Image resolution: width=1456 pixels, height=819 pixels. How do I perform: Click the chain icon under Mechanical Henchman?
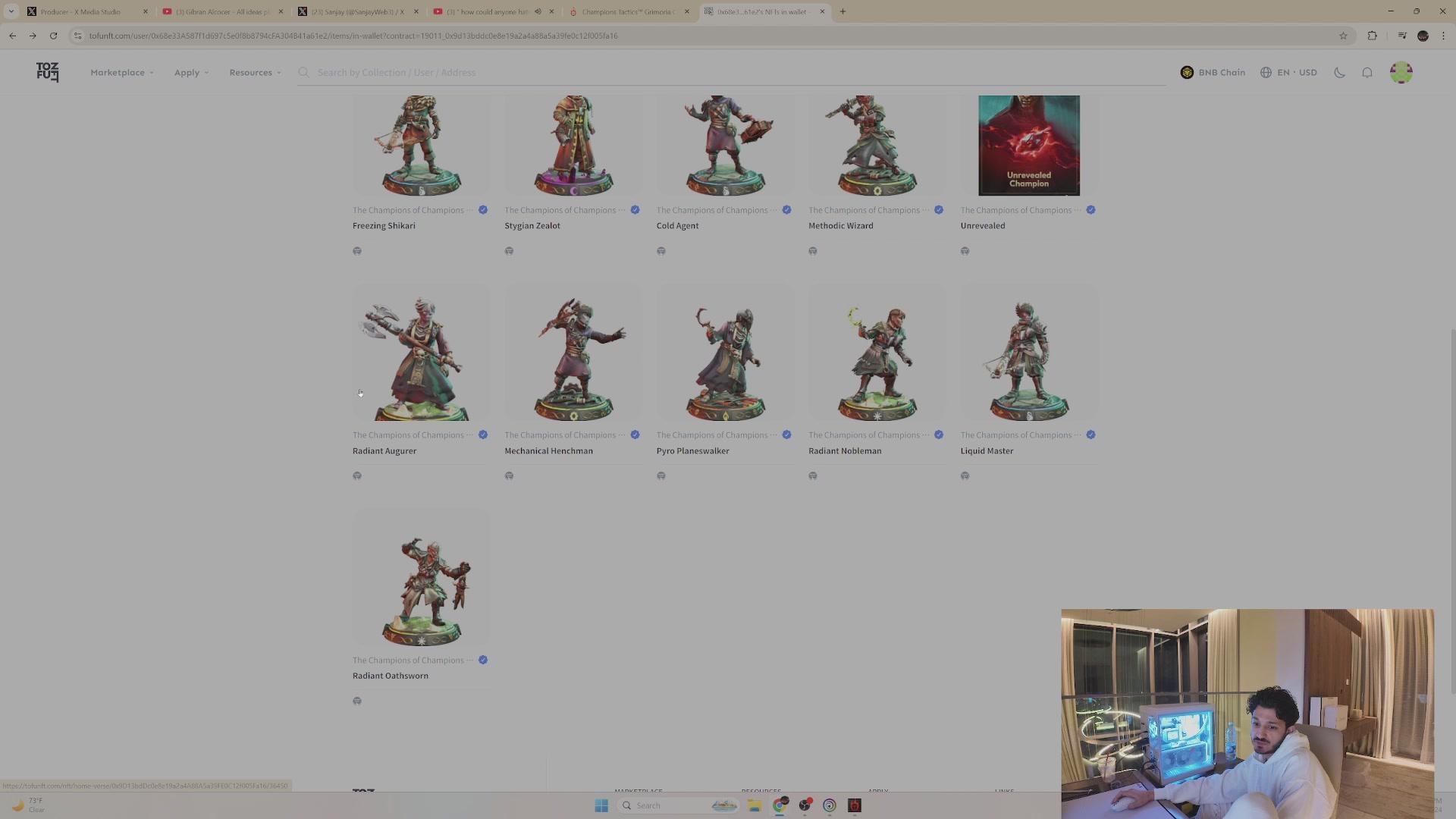coord(510,476)
